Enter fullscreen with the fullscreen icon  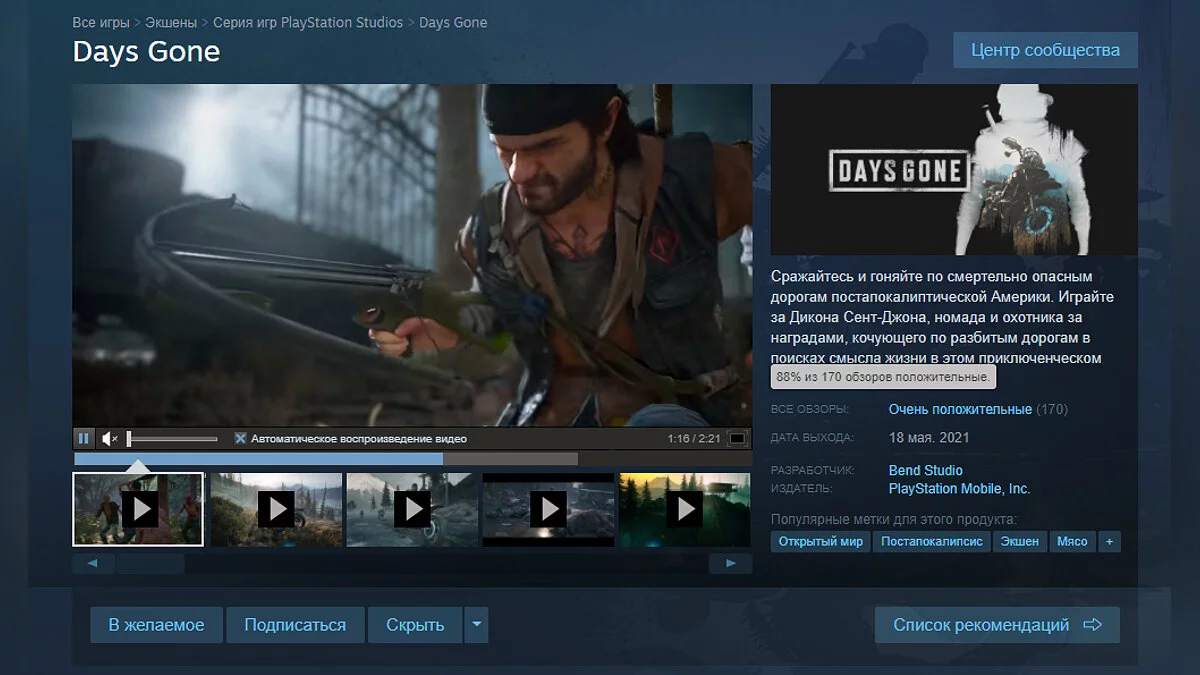click(737, 438)
